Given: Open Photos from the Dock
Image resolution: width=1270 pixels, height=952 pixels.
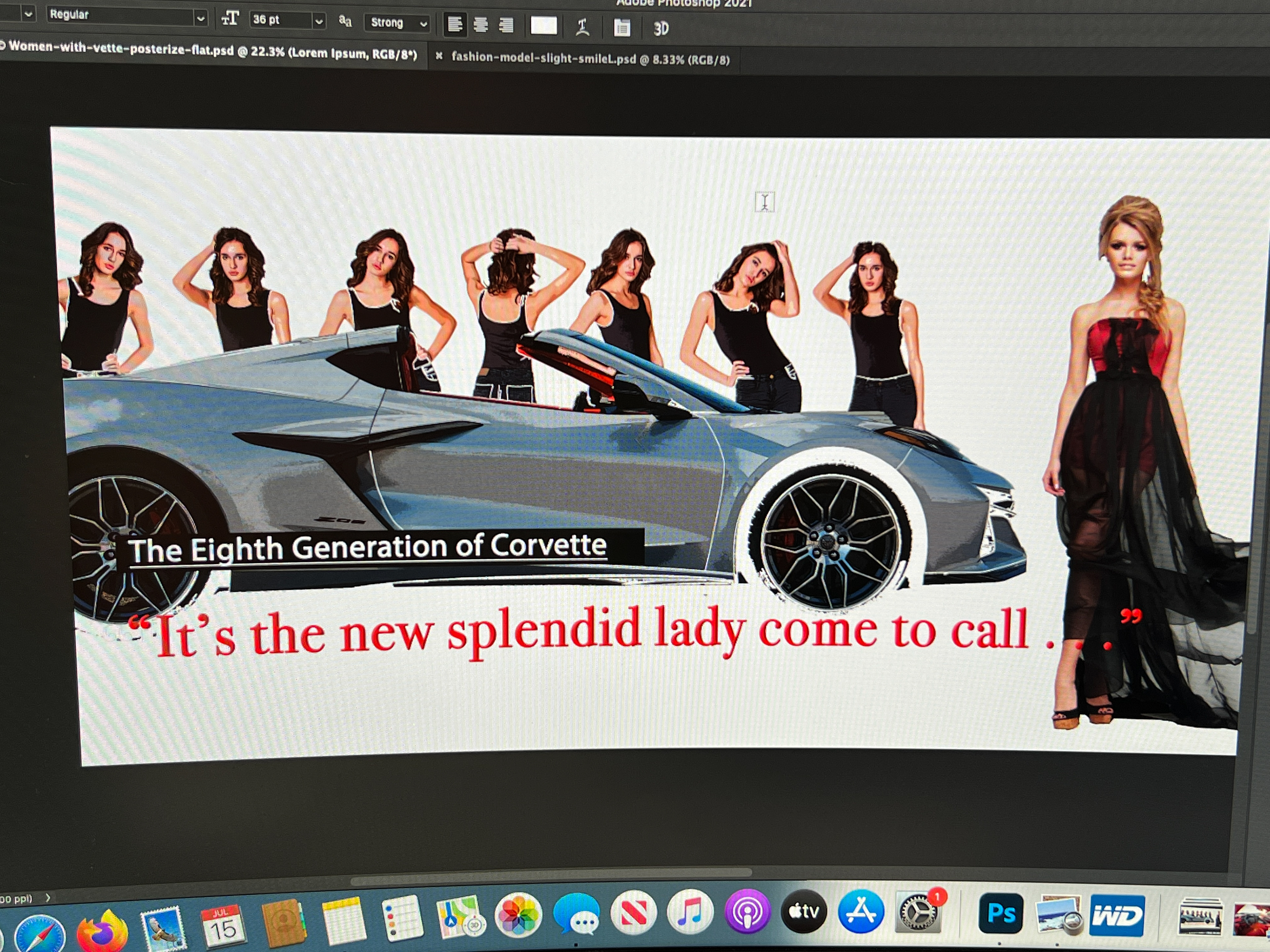Looking at the screenshot, I should [518, 915].
